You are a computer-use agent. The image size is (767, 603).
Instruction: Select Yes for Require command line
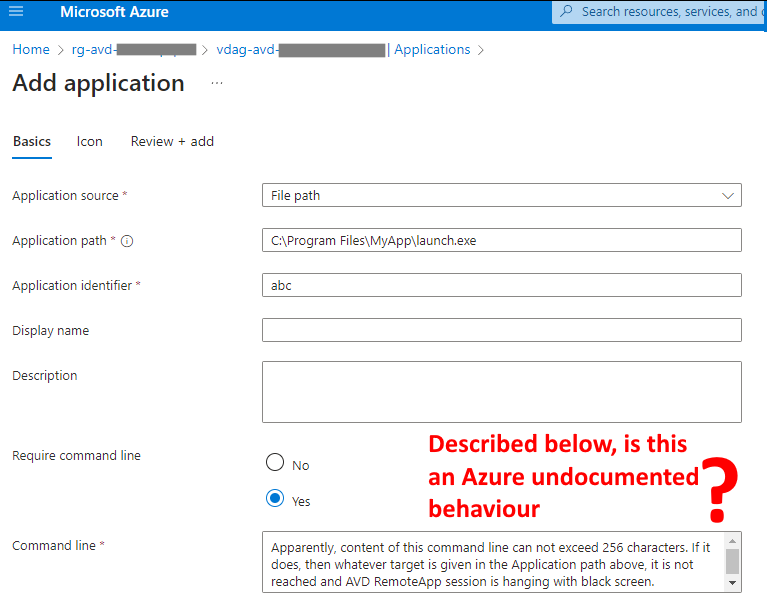click(x=275, y=498)
